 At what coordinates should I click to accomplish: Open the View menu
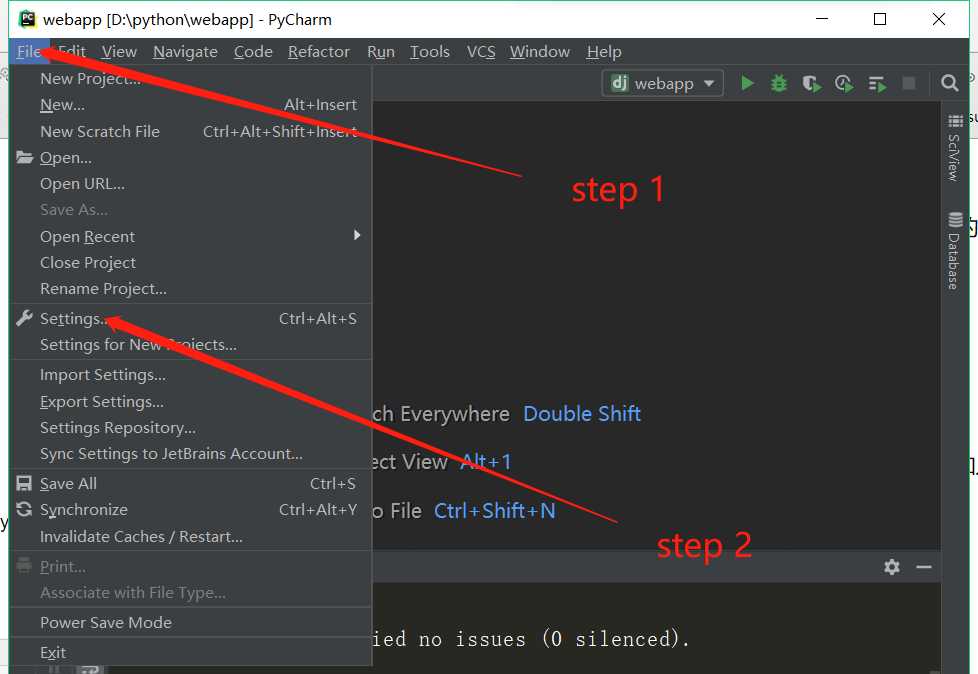coord(119,52)
